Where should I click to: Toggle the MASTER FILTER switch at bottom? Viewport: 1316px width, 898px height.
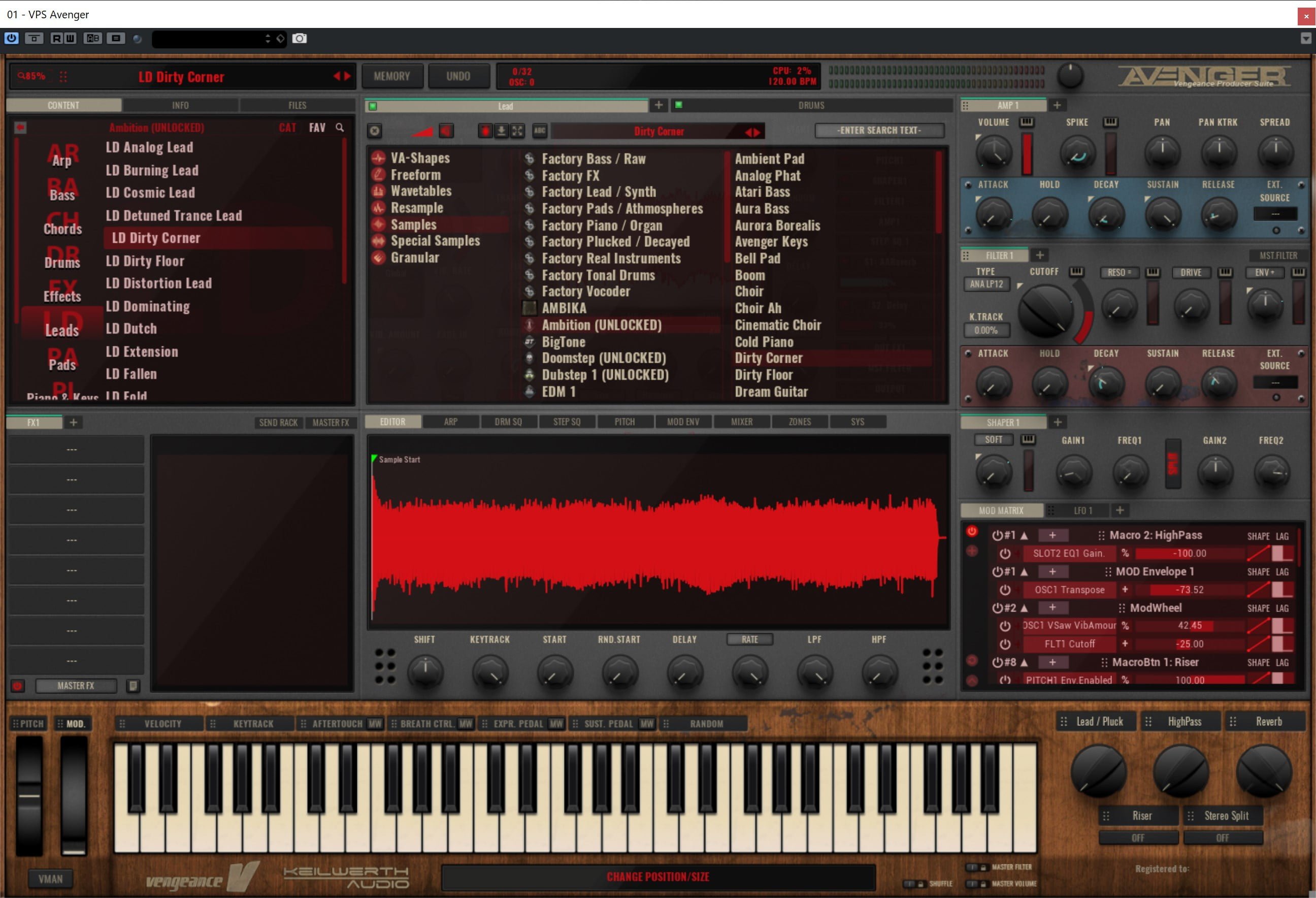[972, 868]
